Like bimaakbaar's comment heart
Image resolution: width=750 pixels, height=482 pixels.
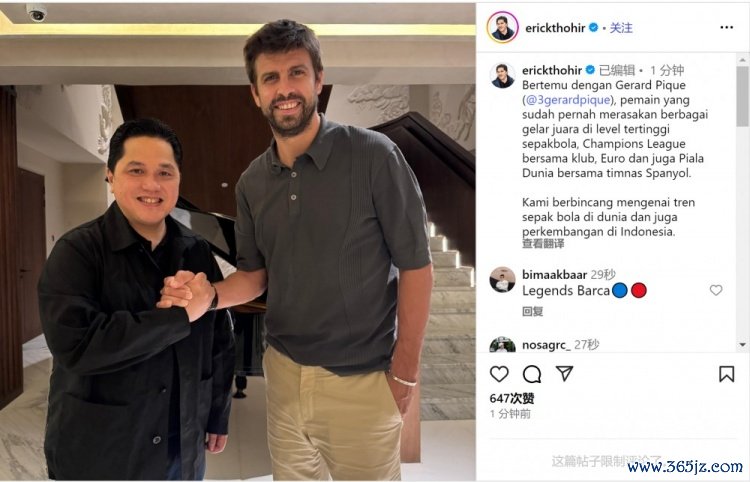click(716, 290)
